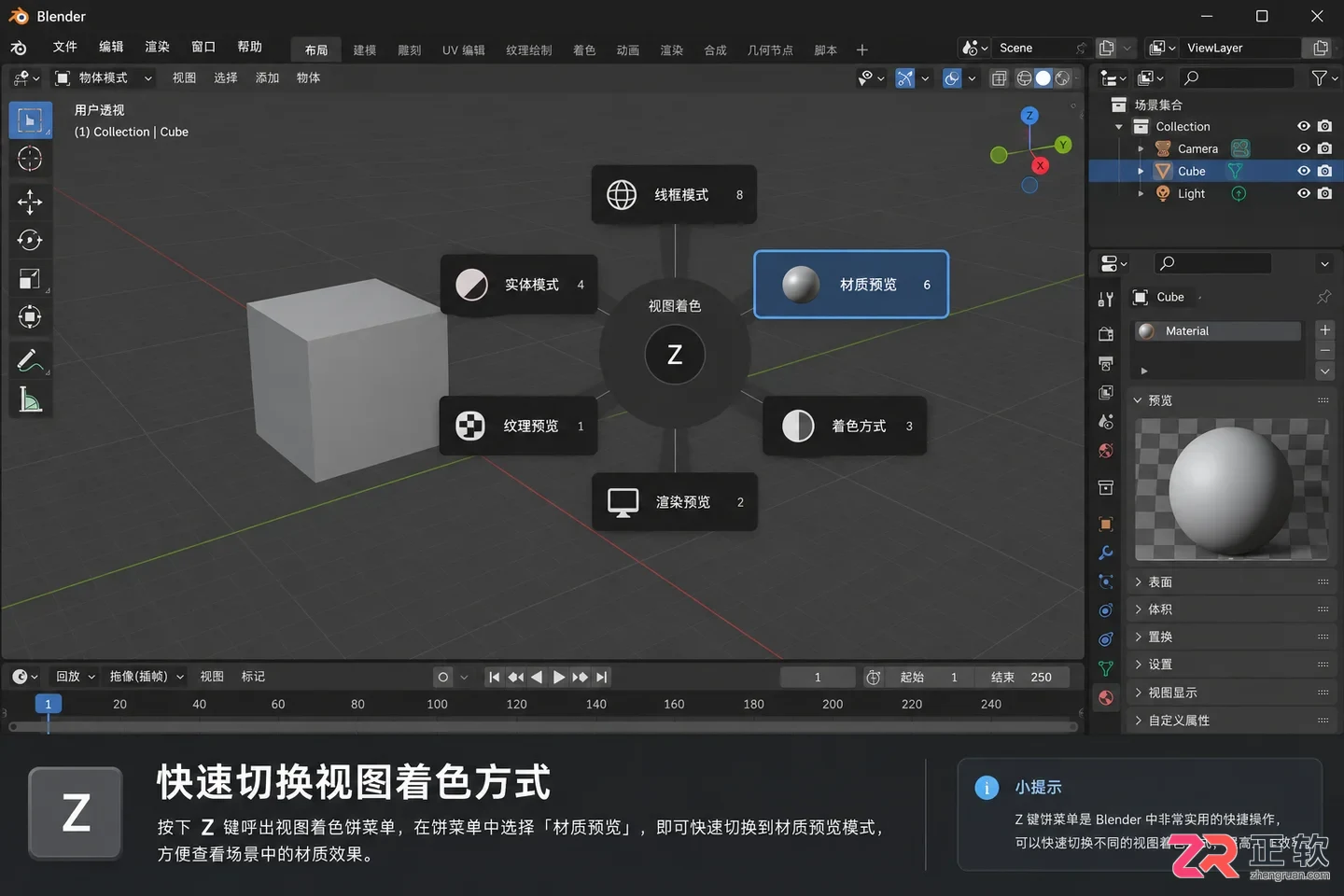Choose 纹理预览 in the pie menu

point(519,426)
